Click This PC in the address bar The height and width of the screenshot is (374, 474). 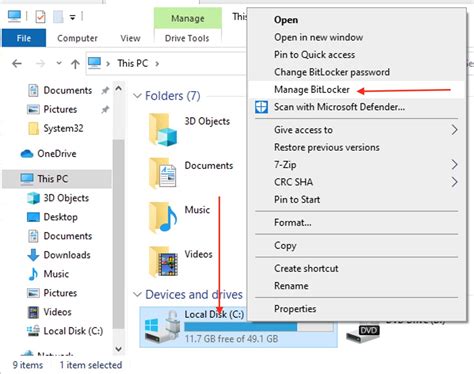point(132,63)
